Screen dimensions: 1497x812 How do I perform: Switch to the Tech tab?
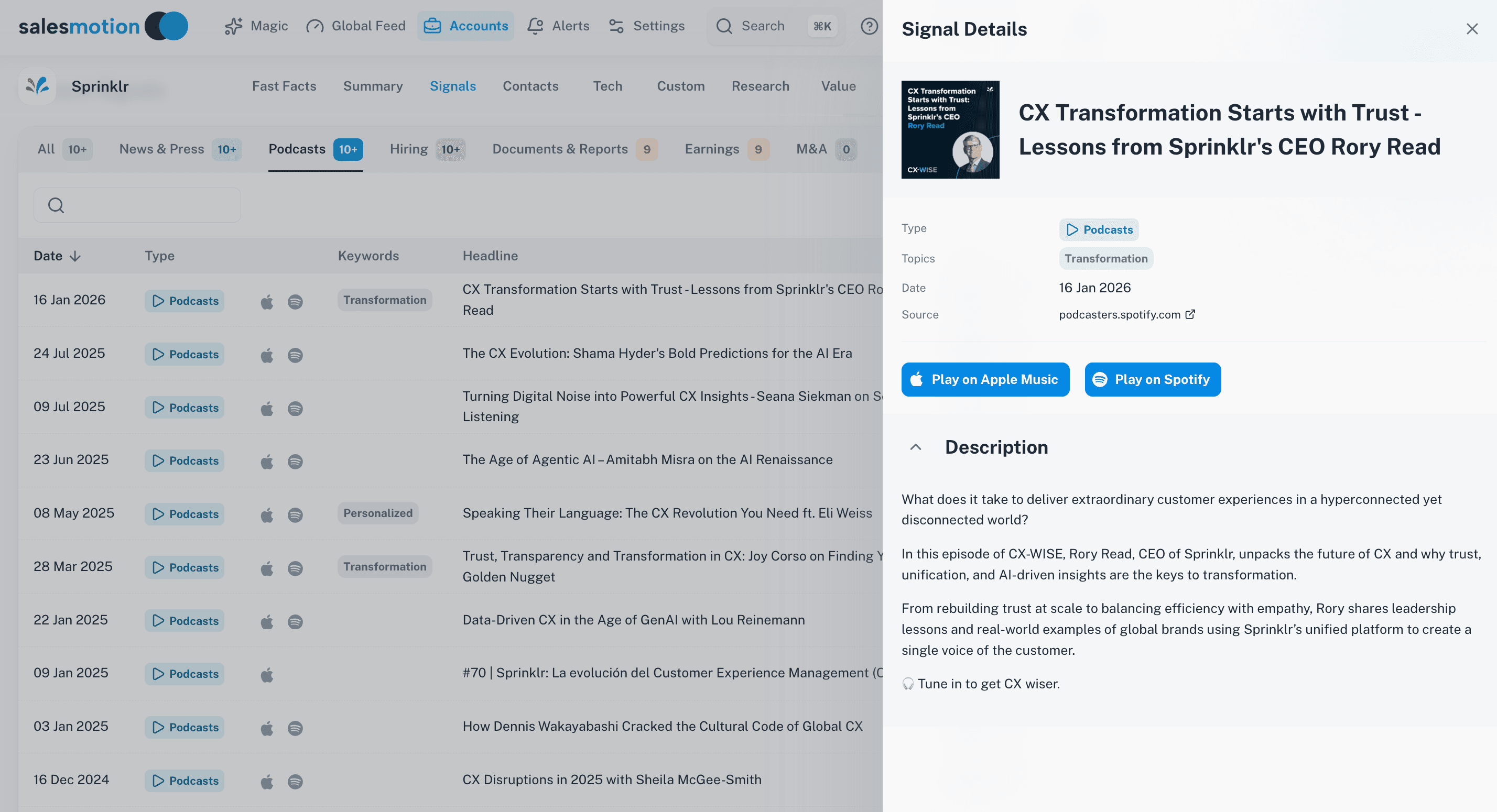click(x=608, y=86)
